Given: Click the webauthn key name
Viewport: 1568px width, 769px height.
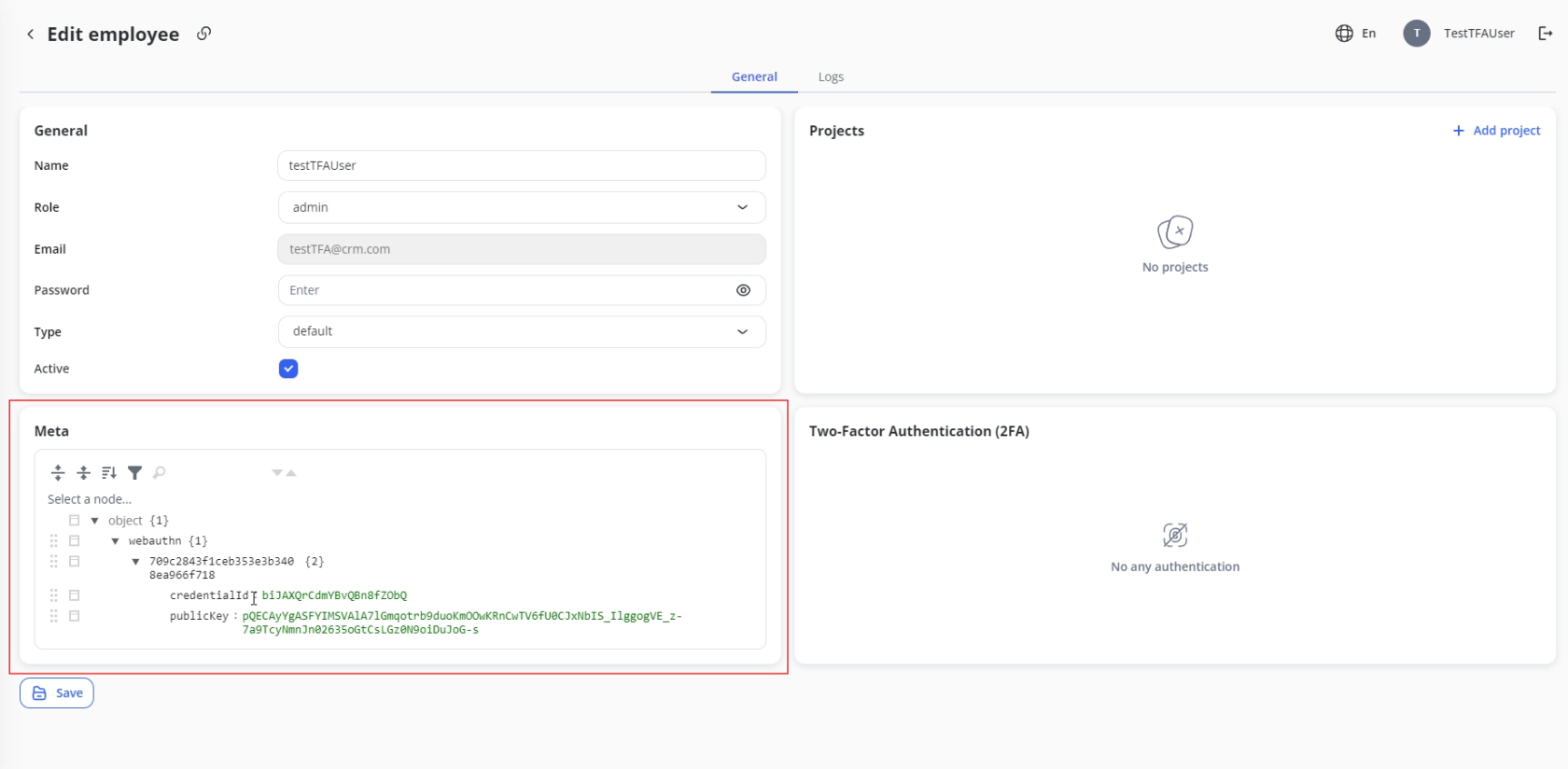Looking at the screenshot, I should [x=155, y=541].
